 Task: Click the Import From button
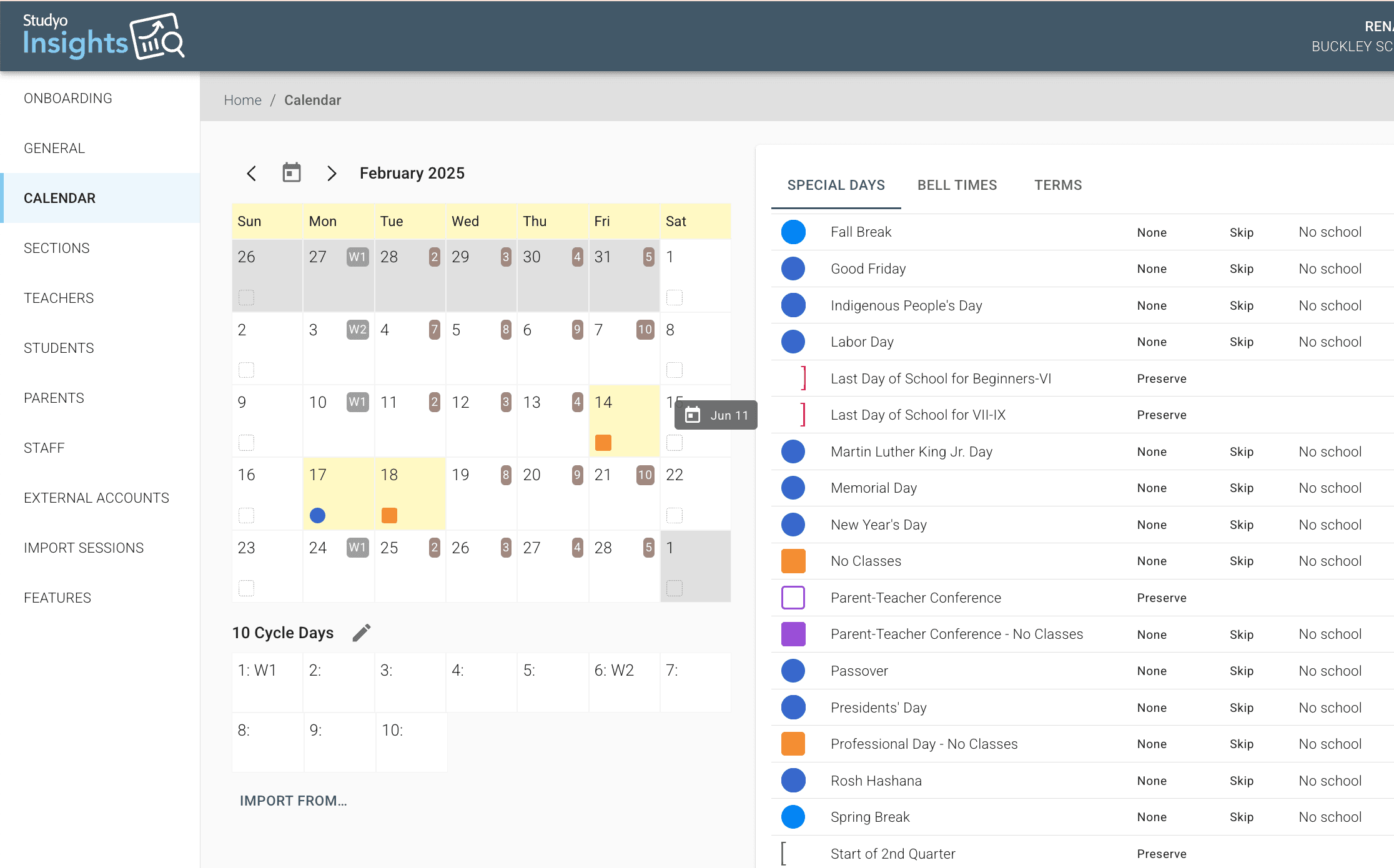coord(293,801)
